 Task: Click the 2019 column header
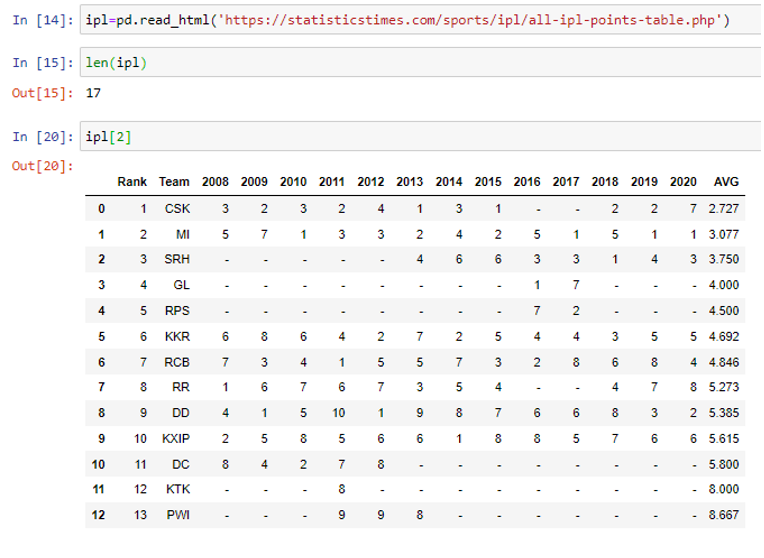click(644, 182)
